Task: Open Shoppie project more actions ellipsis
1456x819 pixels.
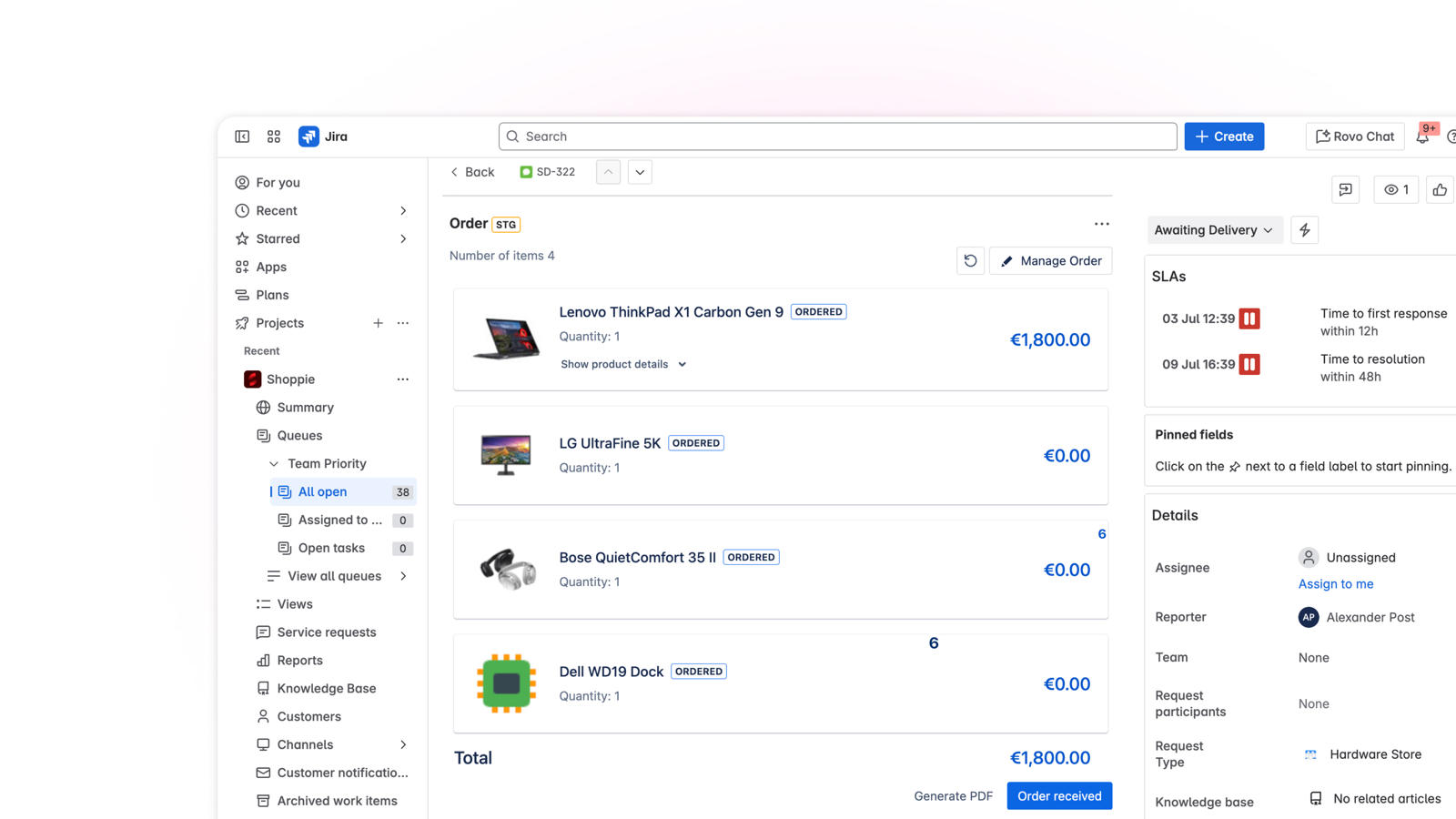Action: [x=403, y=379]
